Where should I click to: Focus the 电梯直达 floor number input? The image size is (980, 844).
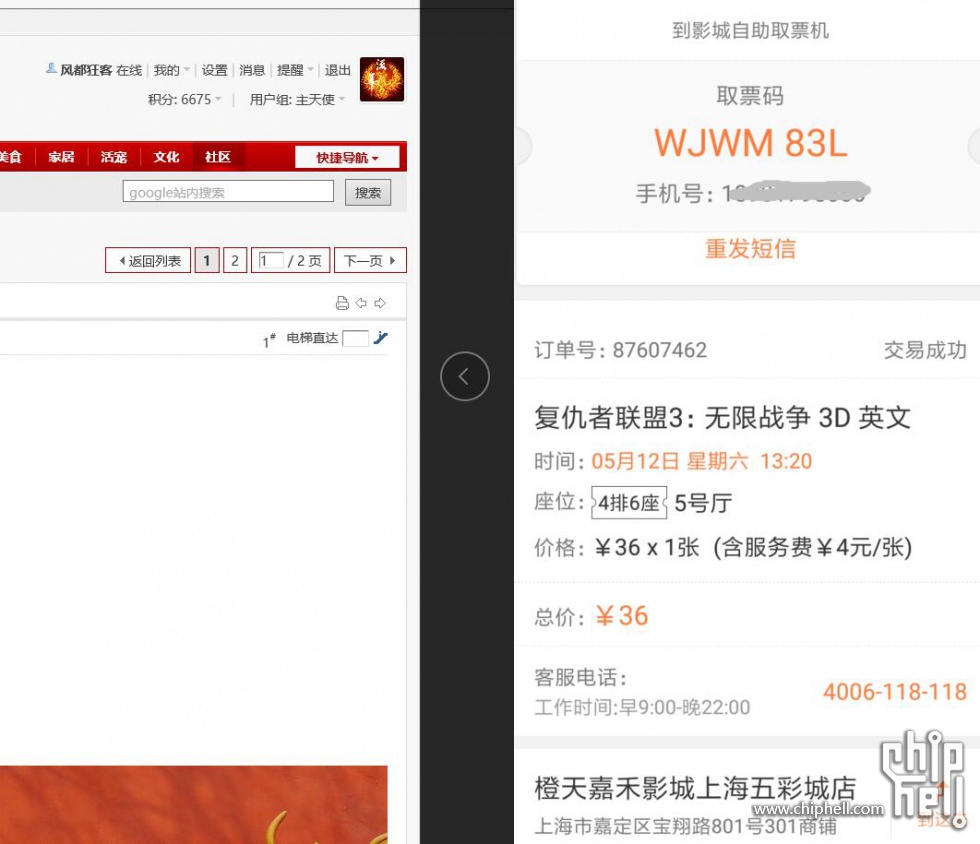point(355,338)
